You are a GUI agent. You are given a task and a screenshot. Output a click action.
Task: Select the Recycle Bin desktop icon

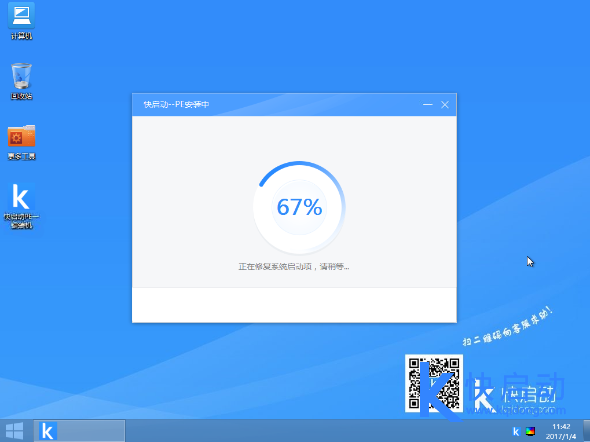pyautogui.click(x=21, y=81)
